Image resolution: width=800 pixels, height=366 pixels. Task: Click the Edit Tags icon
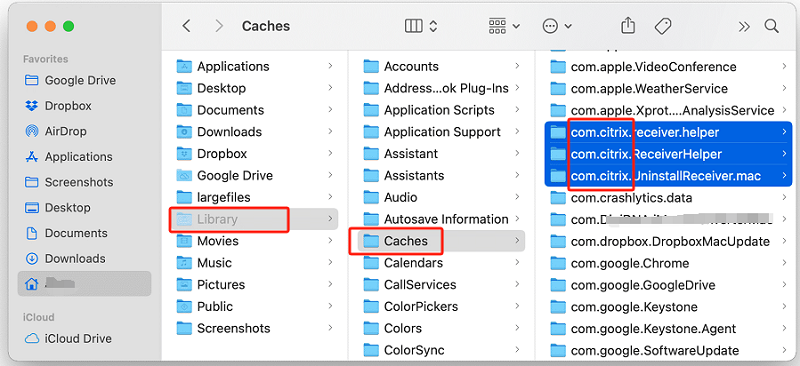663,26
